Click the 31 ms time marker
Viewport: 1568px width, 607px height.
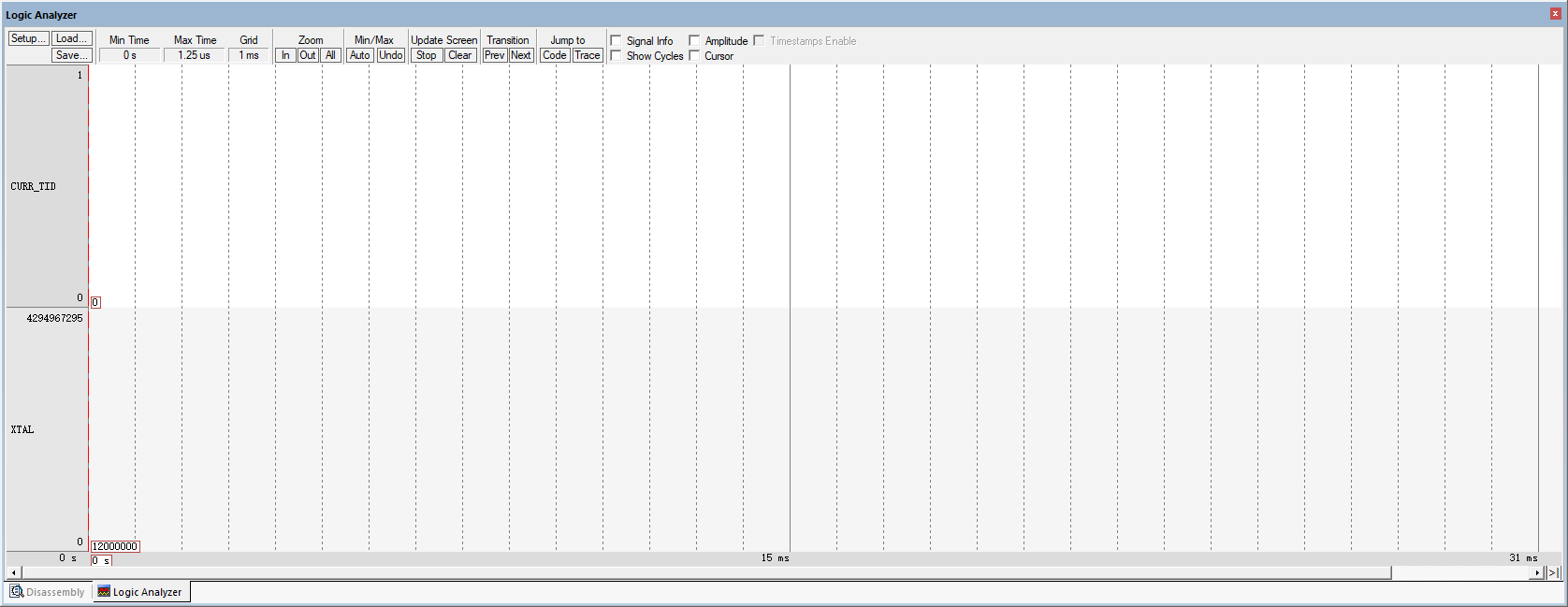click(1523, 557)
